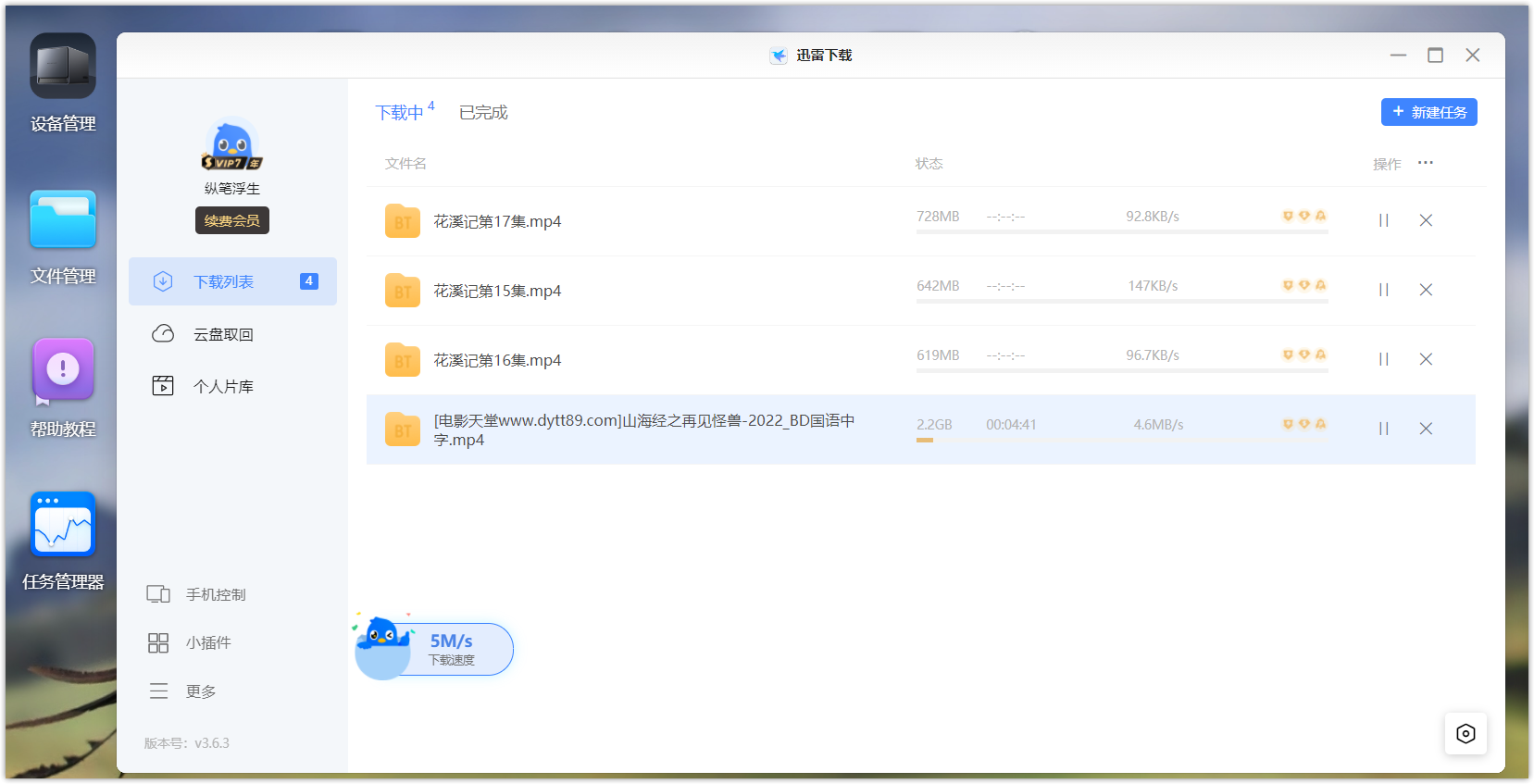Click the 00:04:41 remaining time
The height and width of the screenshot is (784, 1534).
1011,425
